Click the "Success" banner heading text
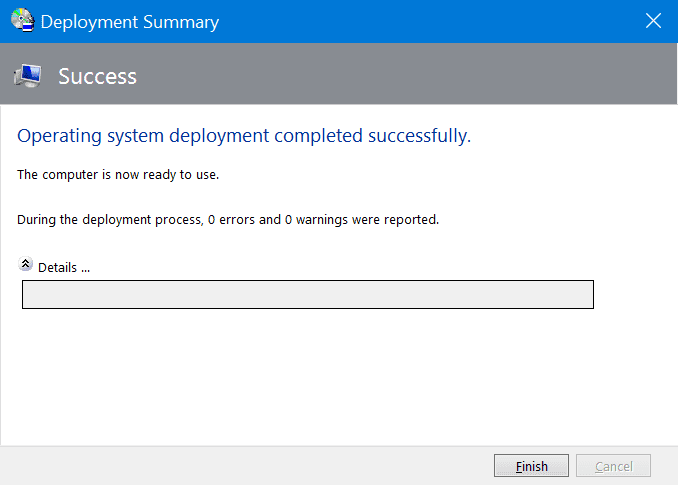This screenshot has width=678, height=485. click(x=97, y=76)
